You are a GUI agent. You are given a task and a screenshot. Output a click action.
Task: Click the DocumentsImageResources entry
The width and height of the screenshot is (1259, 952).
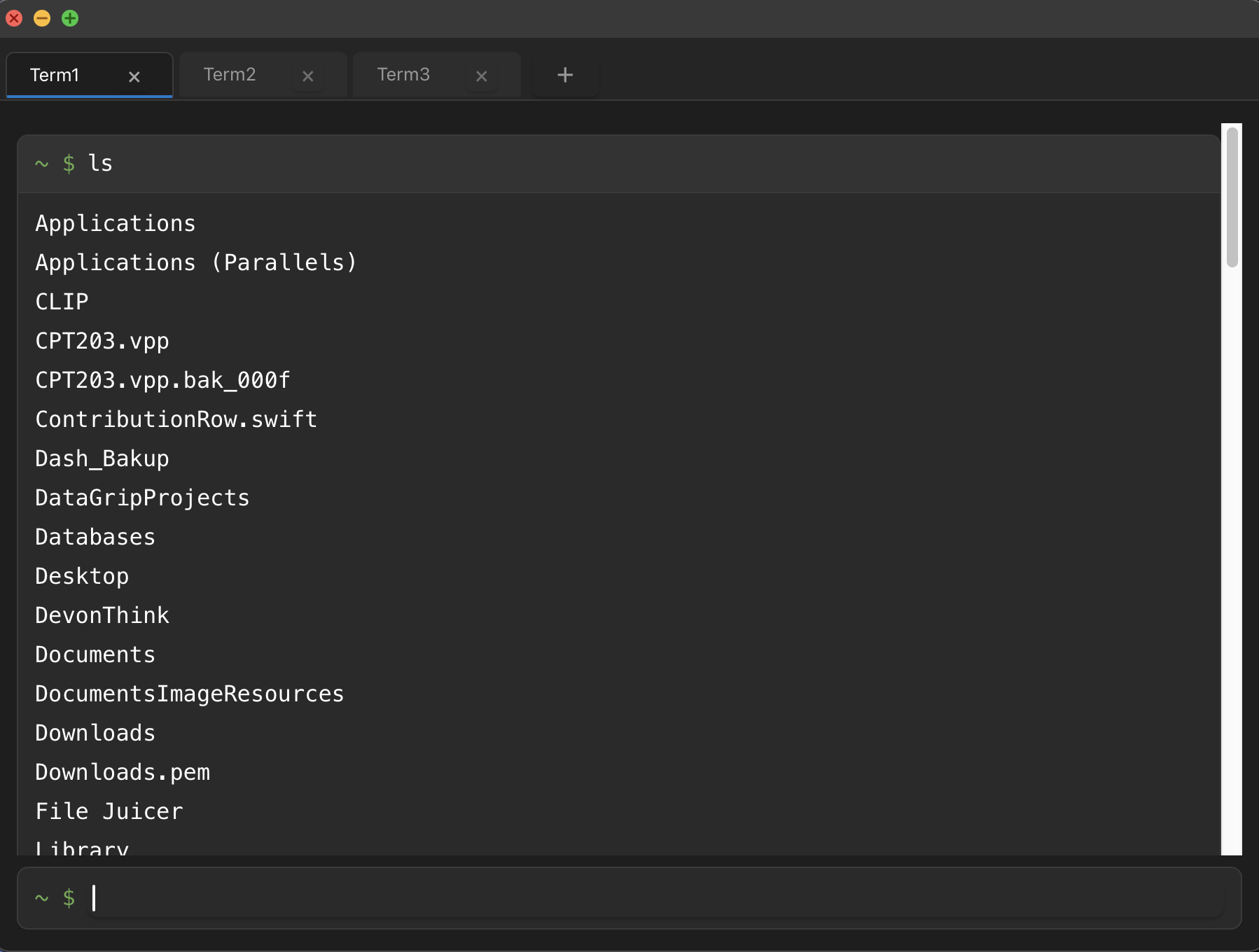coord(190,694)
